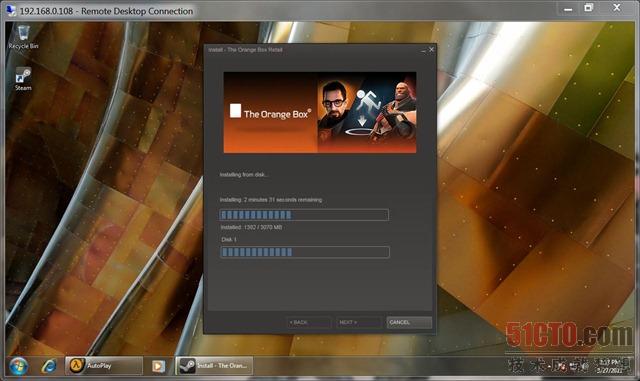Screen dimensions: 640x381
Task: Click the greyed-out Back button
Action: pyautogui.click(x=309, y=322)
